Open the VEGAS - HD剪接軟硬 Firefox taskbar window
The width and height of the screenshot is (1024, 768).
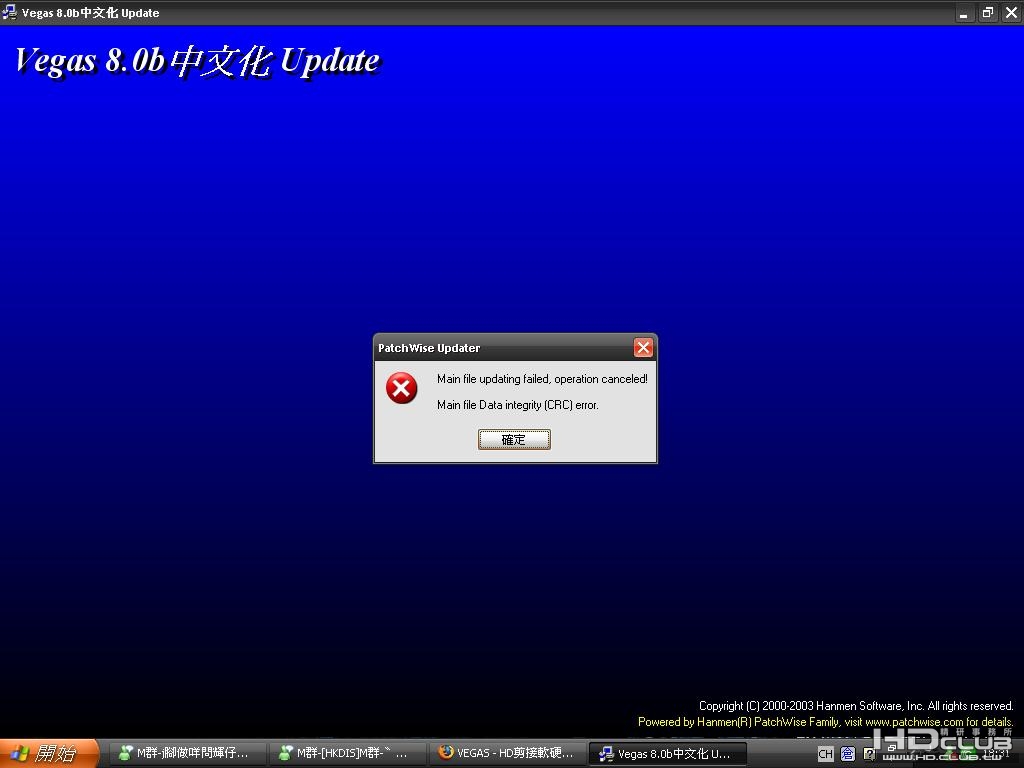[x=507, y=753]
